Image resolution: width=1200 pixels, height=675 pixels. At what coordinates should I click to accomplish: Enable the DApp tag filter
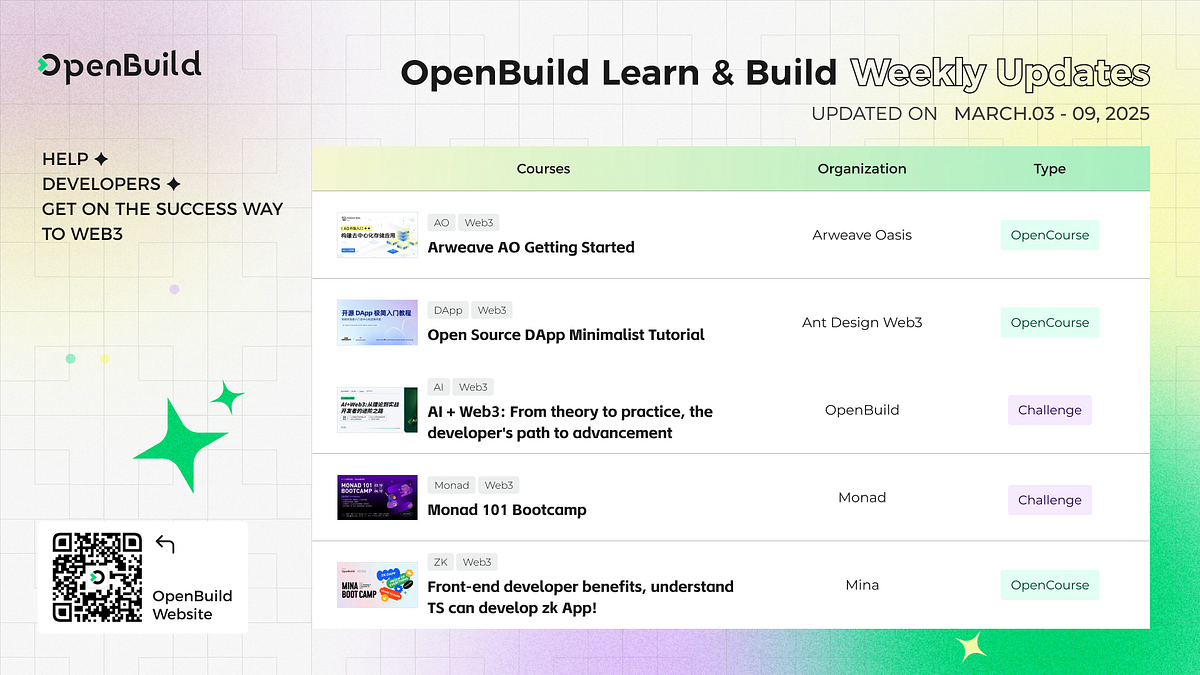447,310
